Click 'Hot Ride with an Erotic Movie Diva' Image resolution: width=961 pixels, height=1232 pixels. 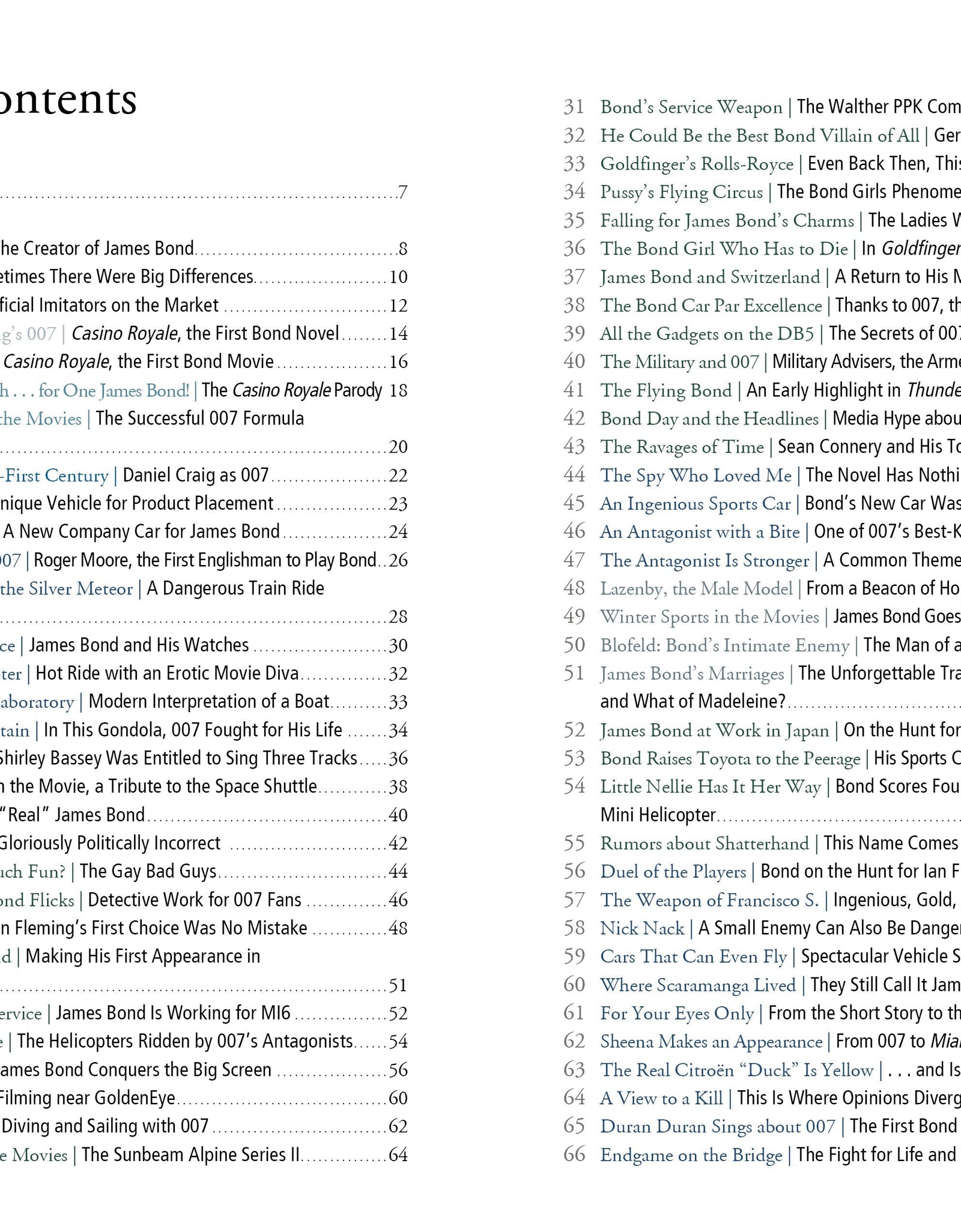167,674
